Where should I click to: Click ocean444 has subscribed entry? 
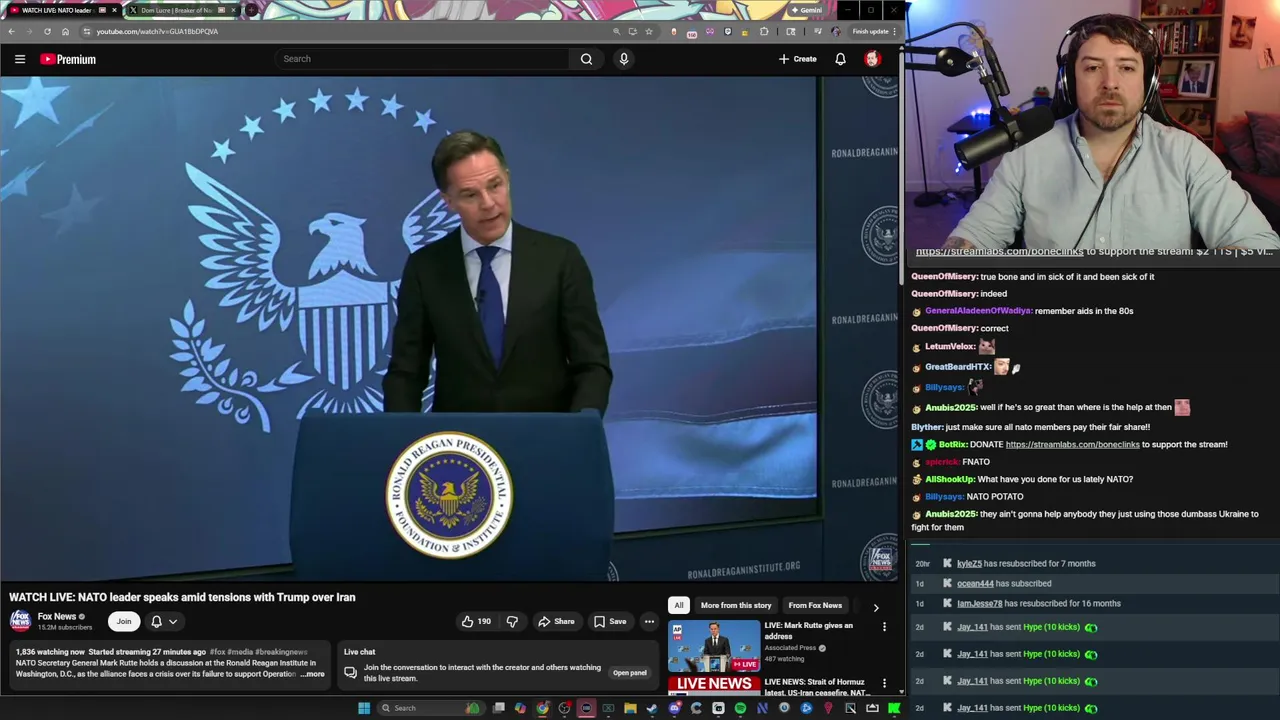tap(1004, 583)
